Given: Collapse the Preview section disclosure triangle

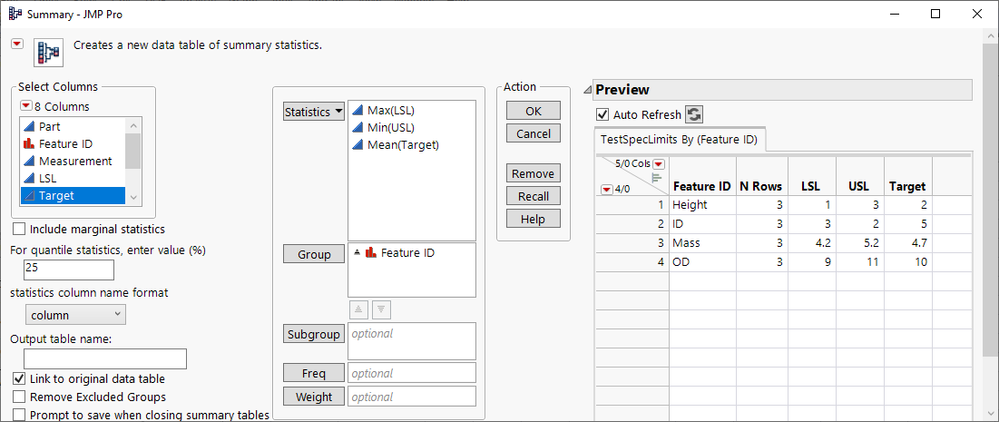Looking at the screenshot, I should (x=587, y=90).
